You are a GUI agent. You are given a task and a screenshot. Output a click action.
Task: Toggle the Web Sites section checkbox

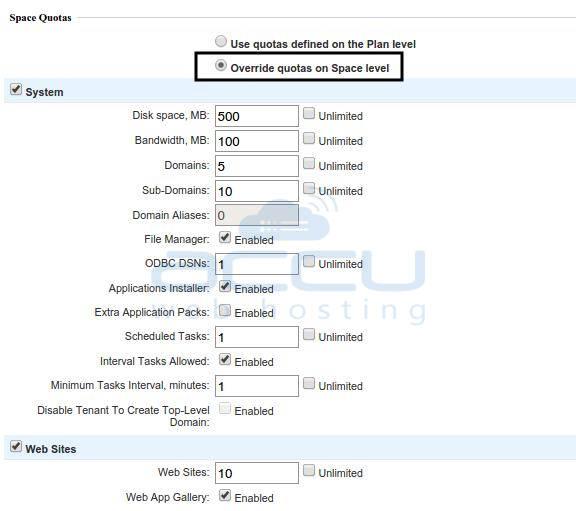[16, 446]
